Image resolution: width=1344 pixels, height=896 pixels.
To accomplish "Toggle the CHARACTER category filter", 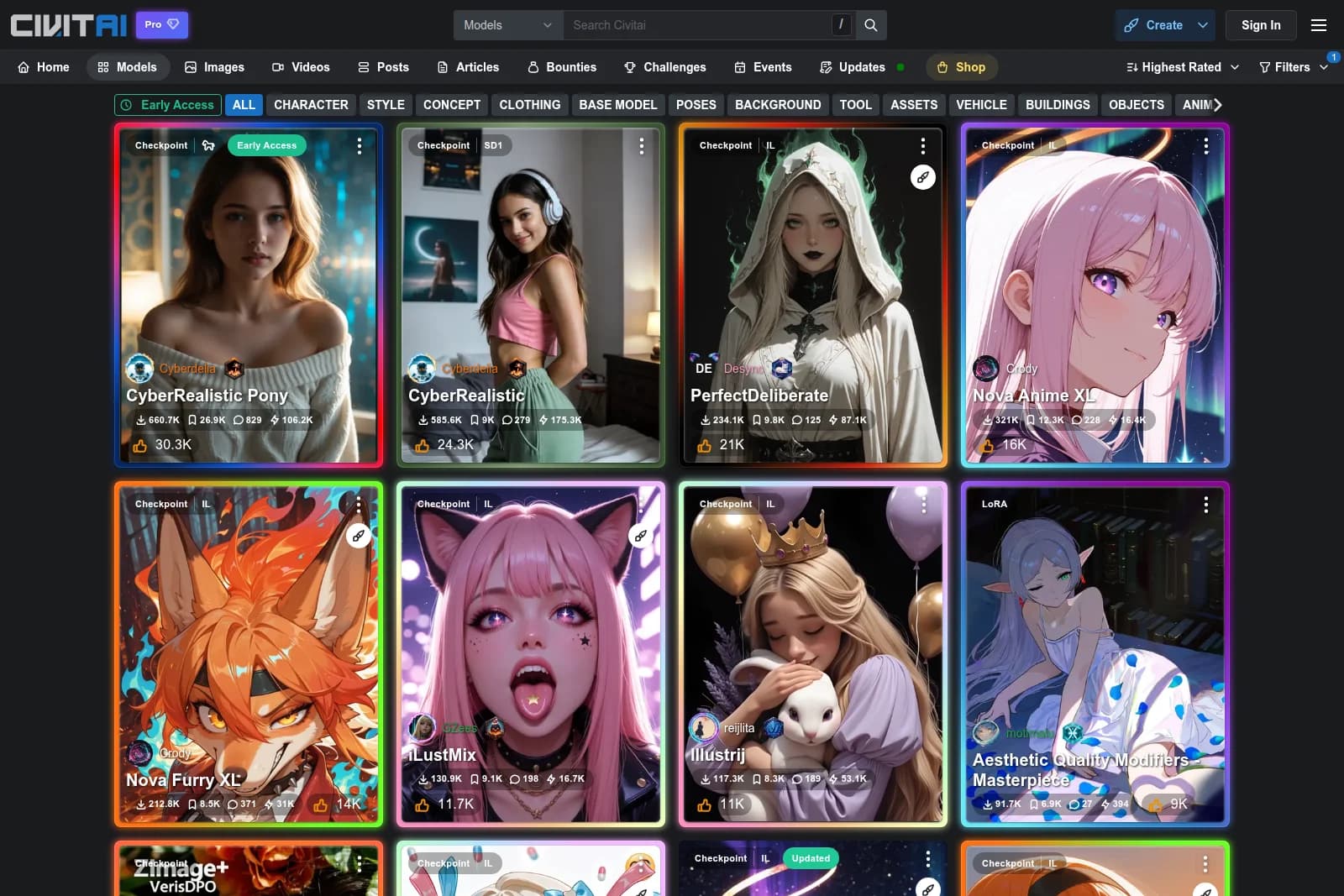I will [x=311, y=104].
